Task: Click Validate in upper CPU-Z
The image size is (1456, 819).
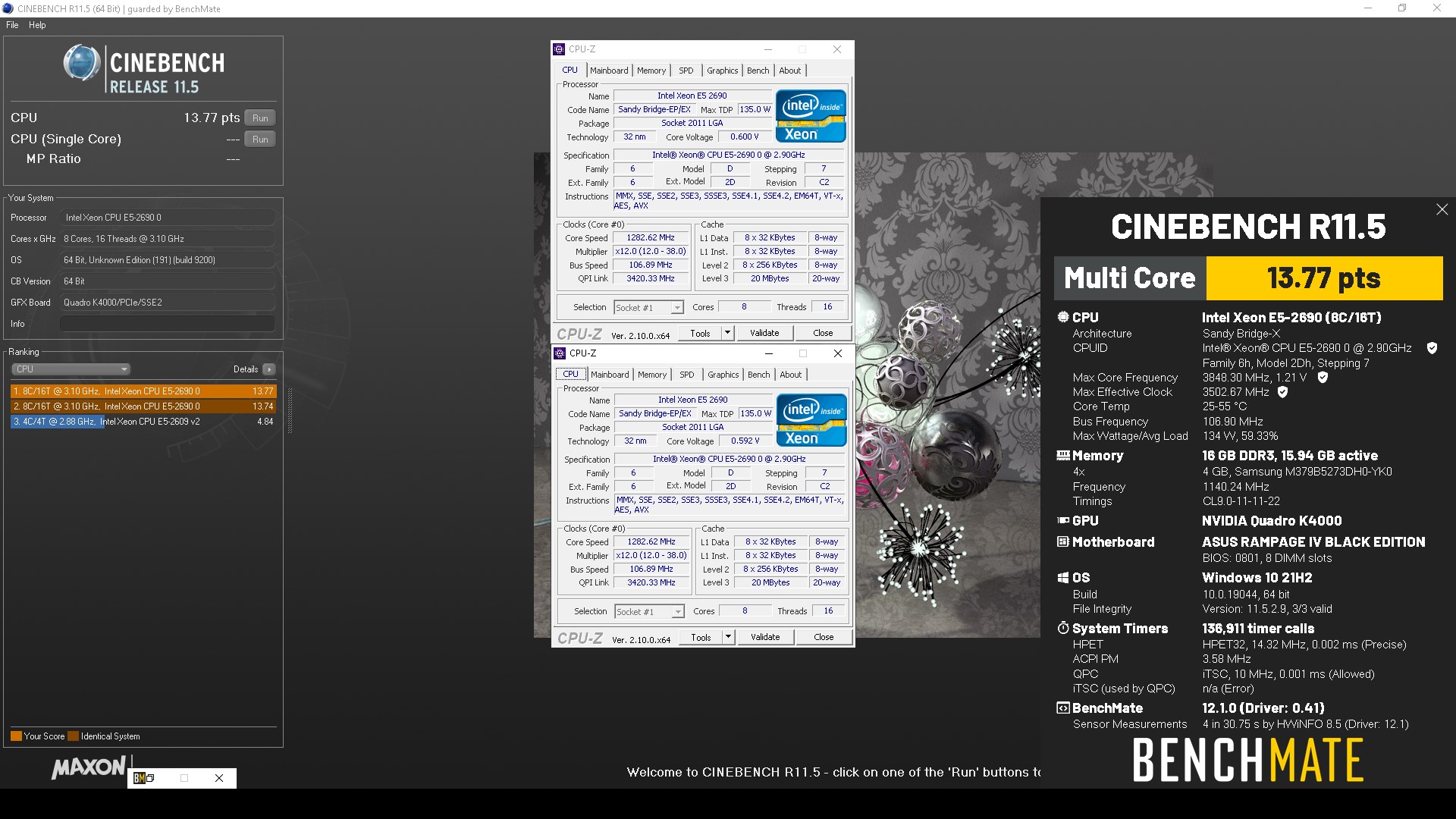Action: coord(764,333)
